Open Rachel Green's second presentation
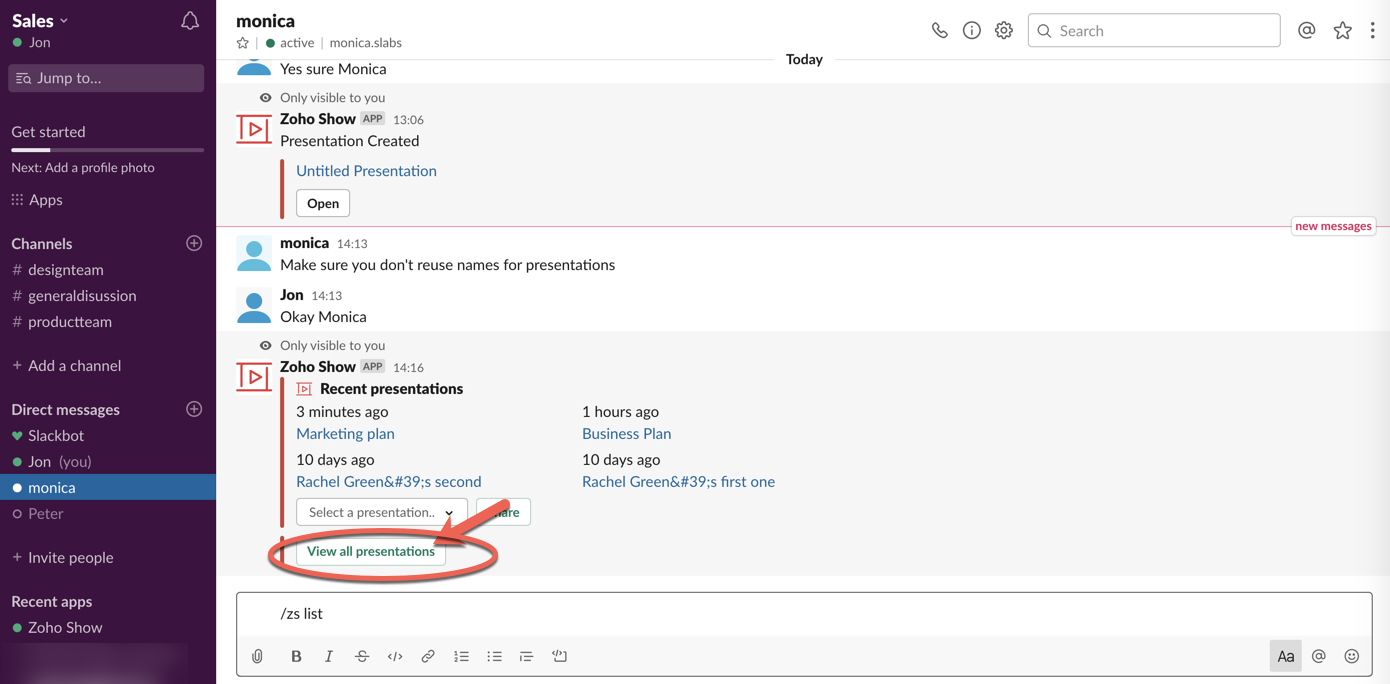The height and width of the screenshot is (684, 1390). (x=388, y=482)
